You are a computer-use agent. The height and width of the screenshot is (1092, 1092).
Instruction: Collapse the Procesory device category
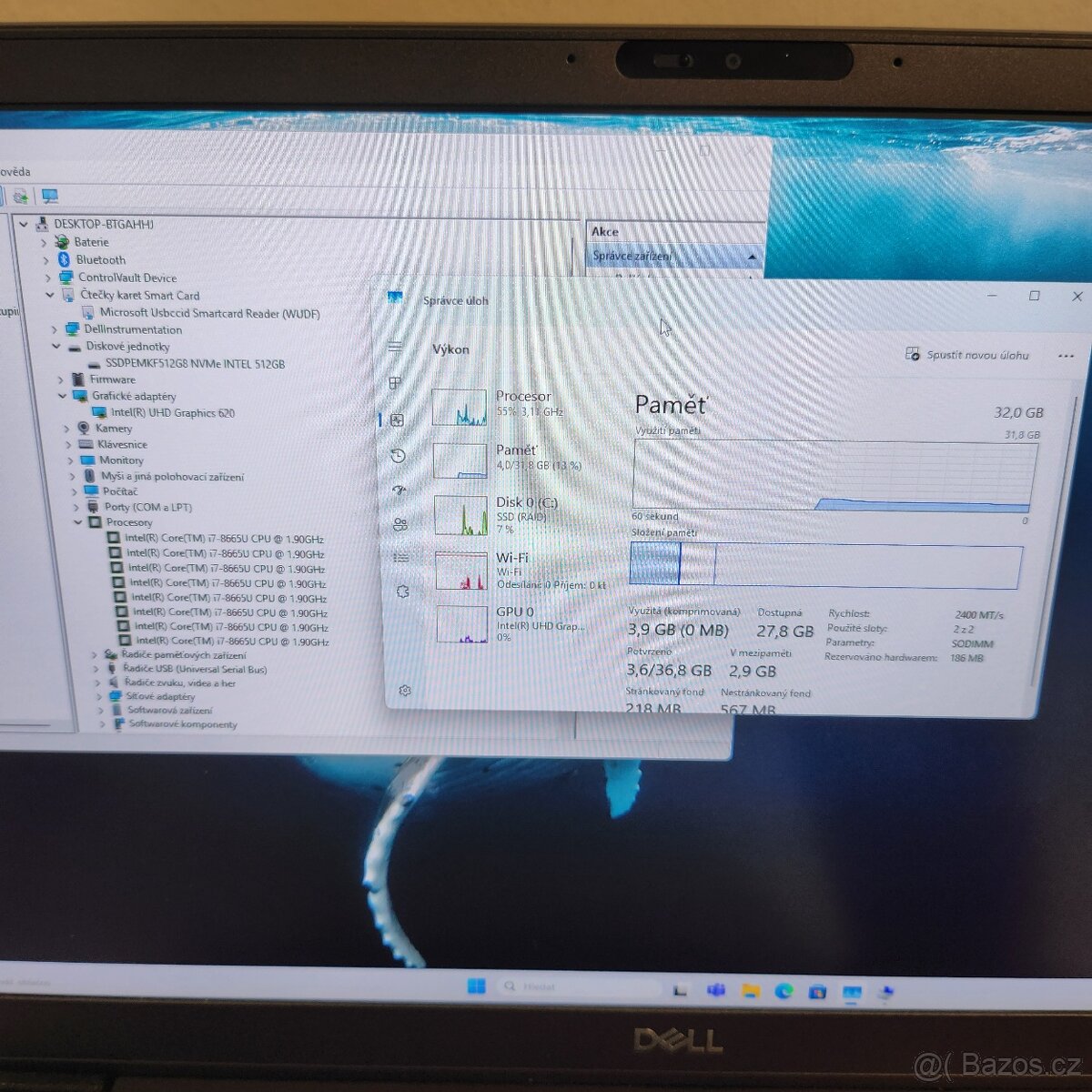[x=79, y=522]
